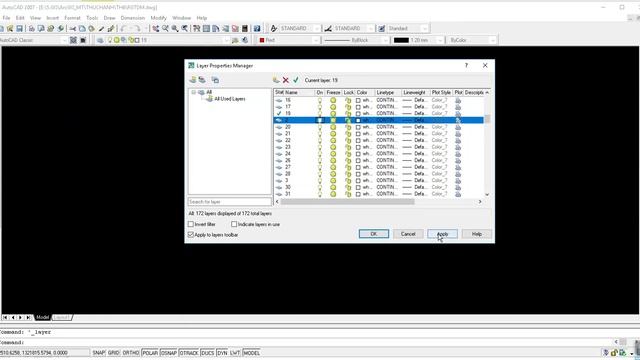The width and height of the screenshot is (640, 360).
Task: Click the color swatch for layer 16
Action: tap(358, 100)
